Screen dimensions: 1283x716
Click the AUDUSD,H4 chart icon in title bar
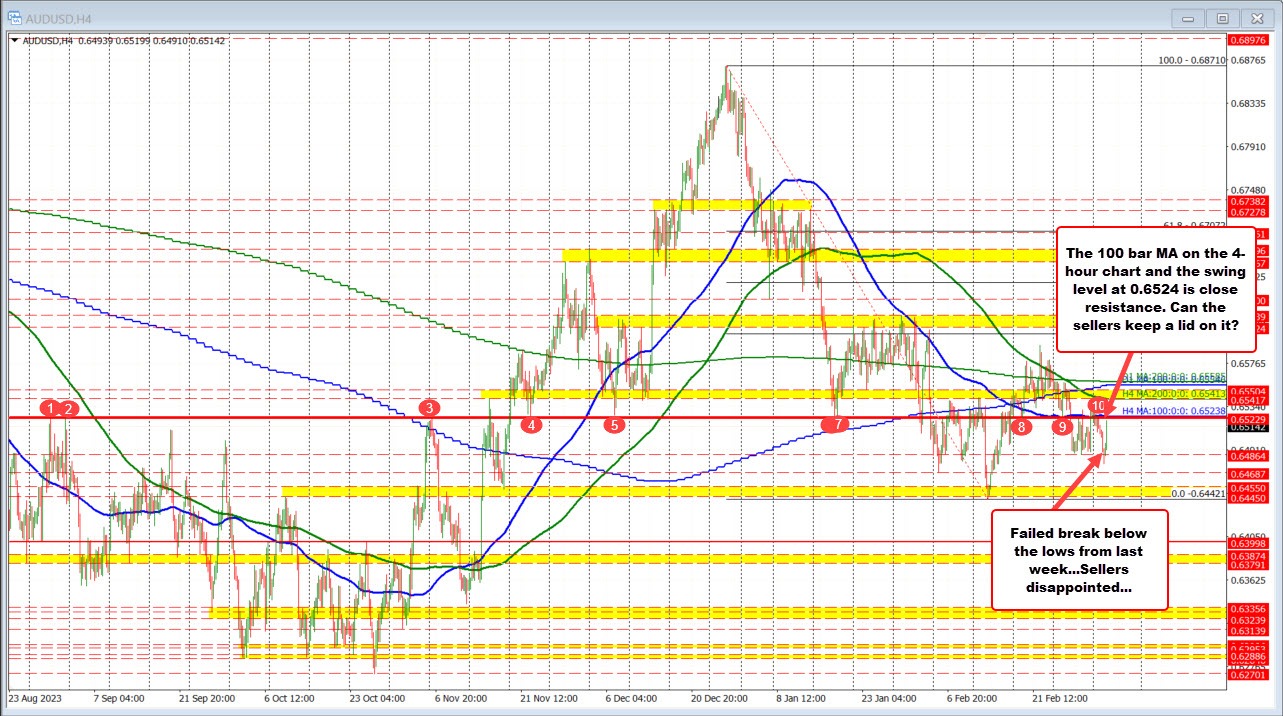[14, 17]
